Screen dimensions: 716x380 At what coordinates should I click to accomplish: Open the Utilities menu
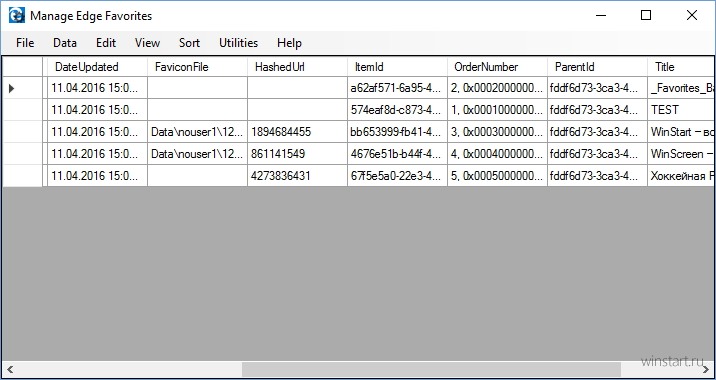(238, 43)
